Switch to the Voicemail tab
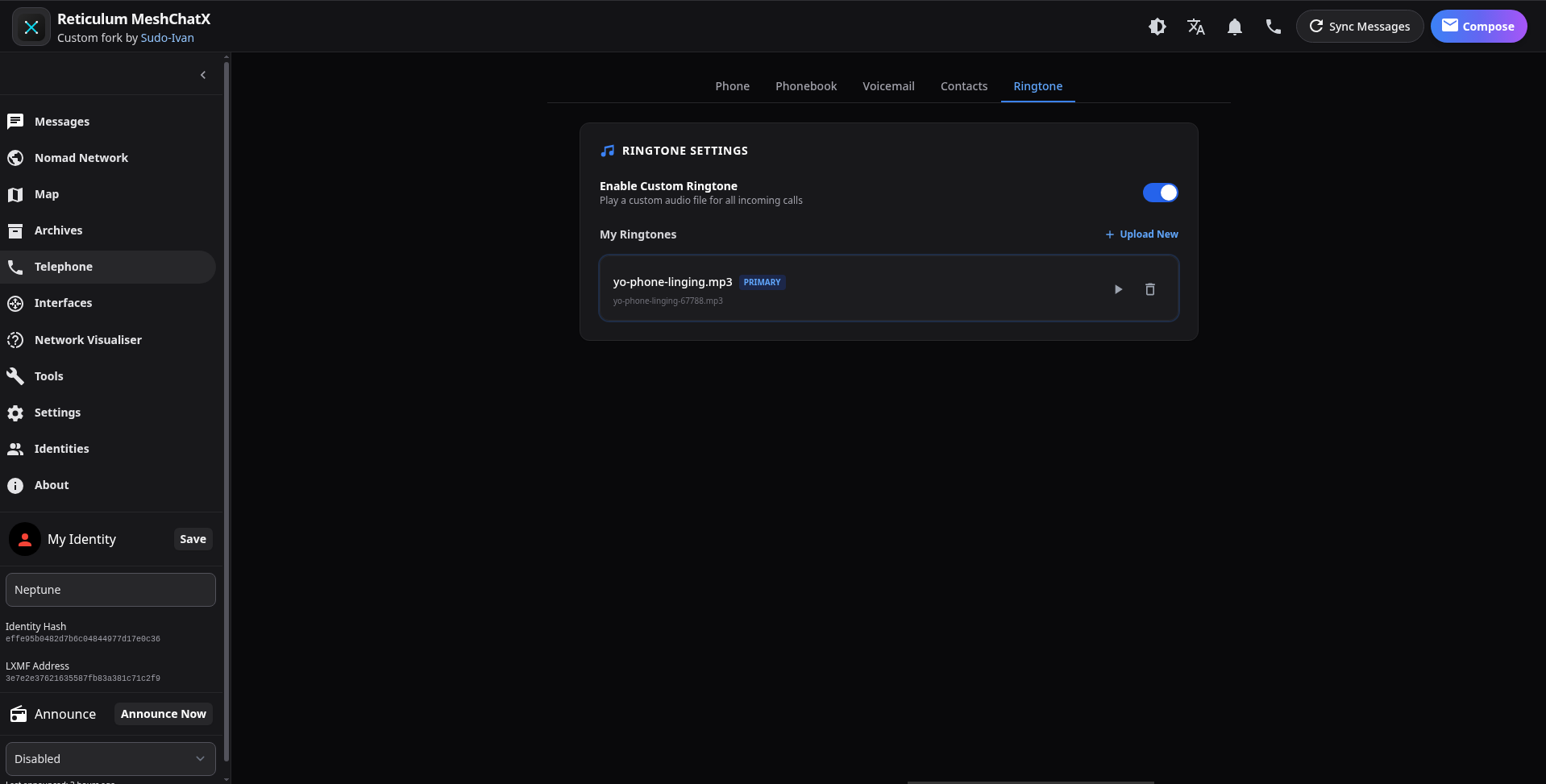 click(x=888, y=86)
